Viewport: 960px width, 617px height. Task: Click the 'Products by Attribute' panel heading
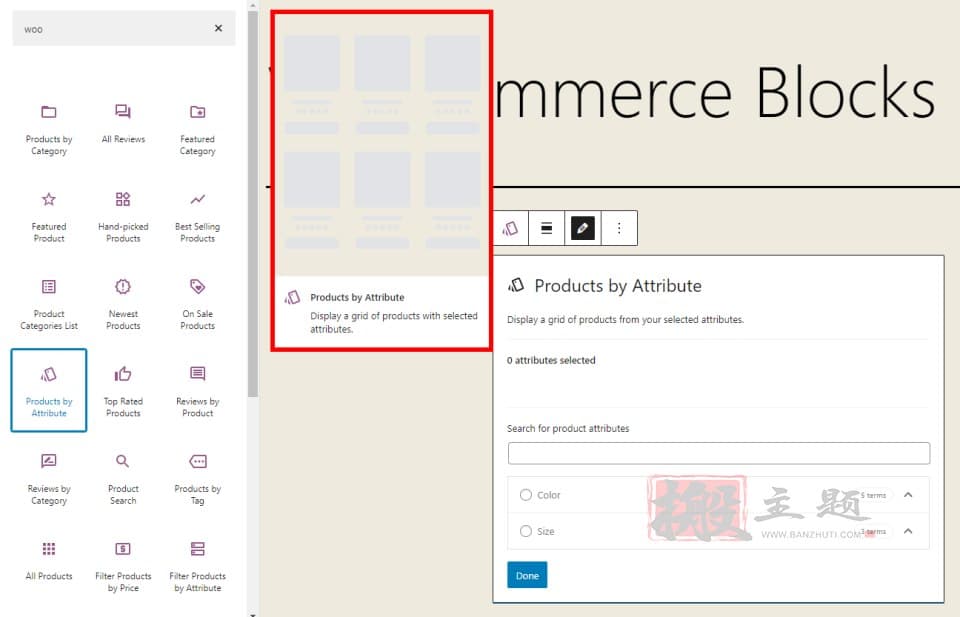click(x=618, y=286)
